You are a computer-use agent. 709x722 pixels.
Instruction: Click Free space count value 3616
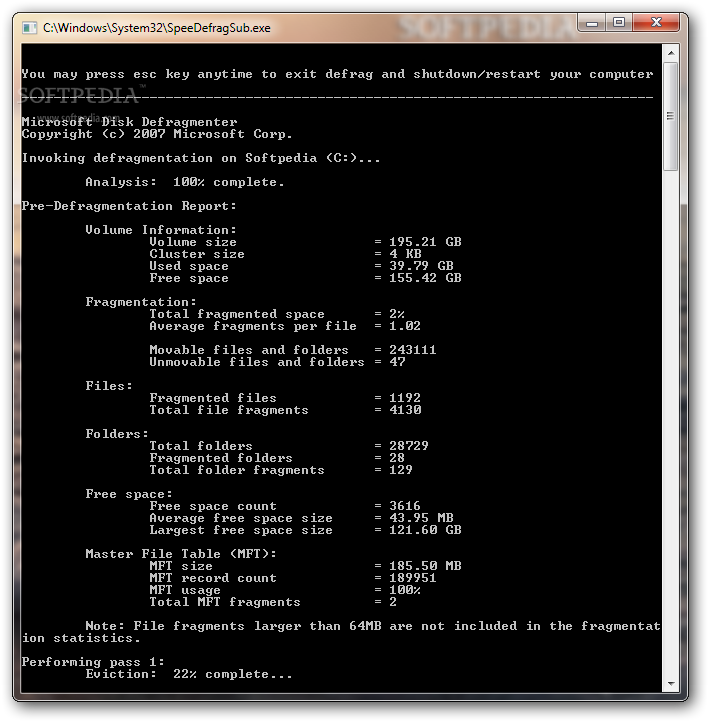pyautogui.click(x=405, y=506)
